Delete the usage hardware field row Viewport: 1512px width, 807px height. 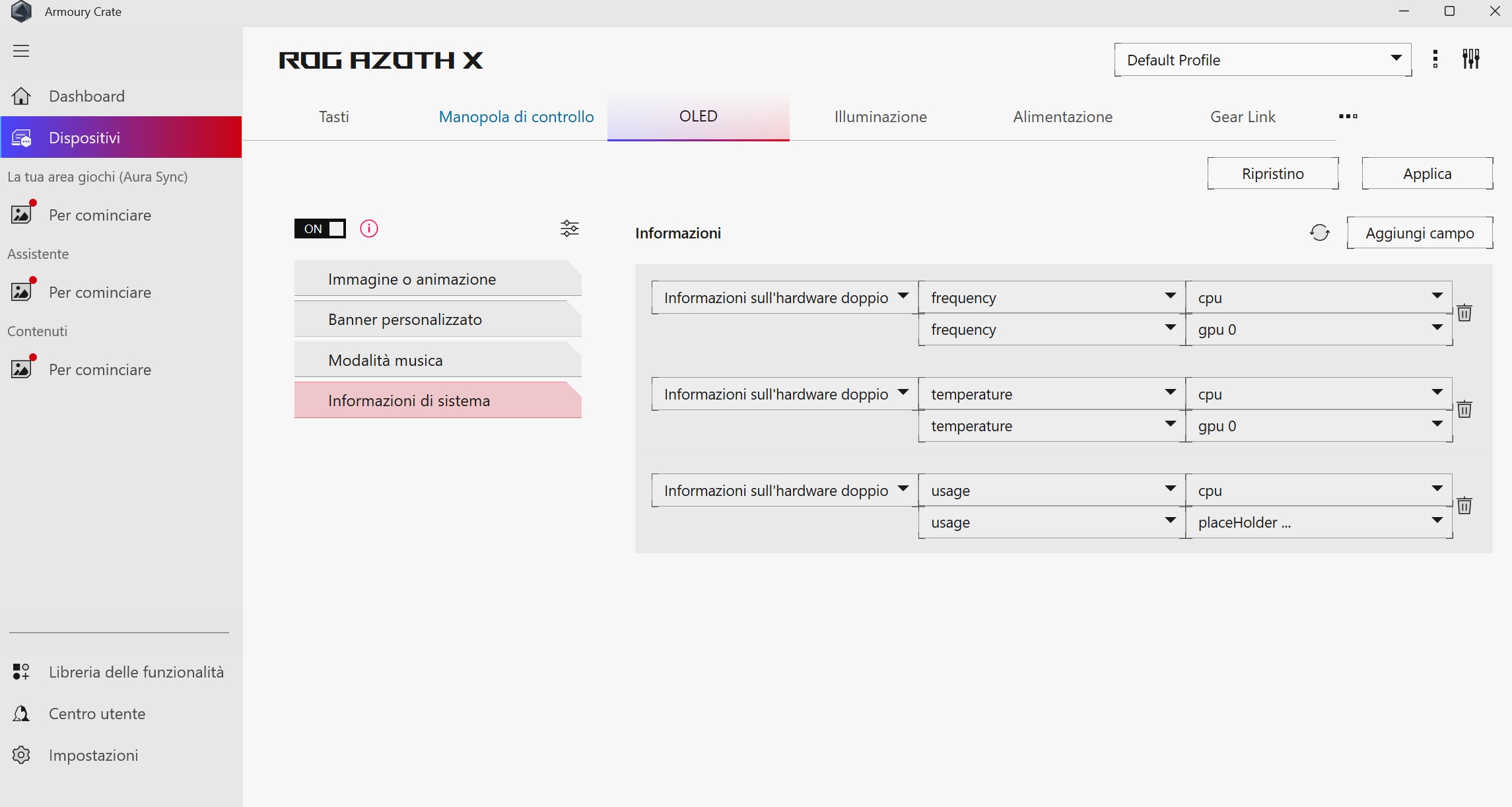pos(1464,505)
